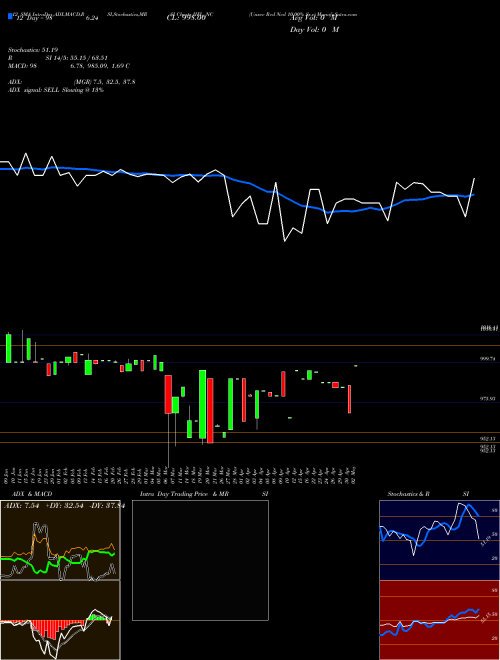Click the '-DY: 37.84' value in ADX panel
500x660 pixels.
point(106,506)
